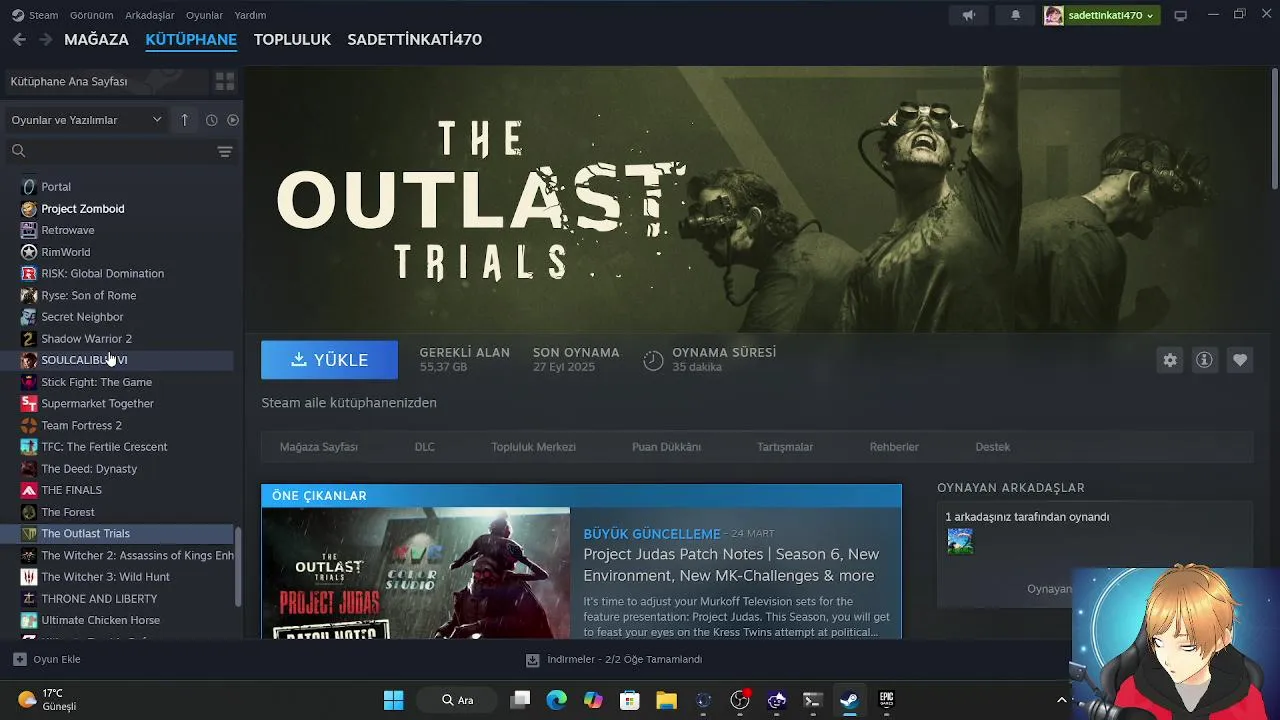The width and height of the screenshot is (1280, 720).
Task: Select Stick Fight: The Game
Action: 97,382
